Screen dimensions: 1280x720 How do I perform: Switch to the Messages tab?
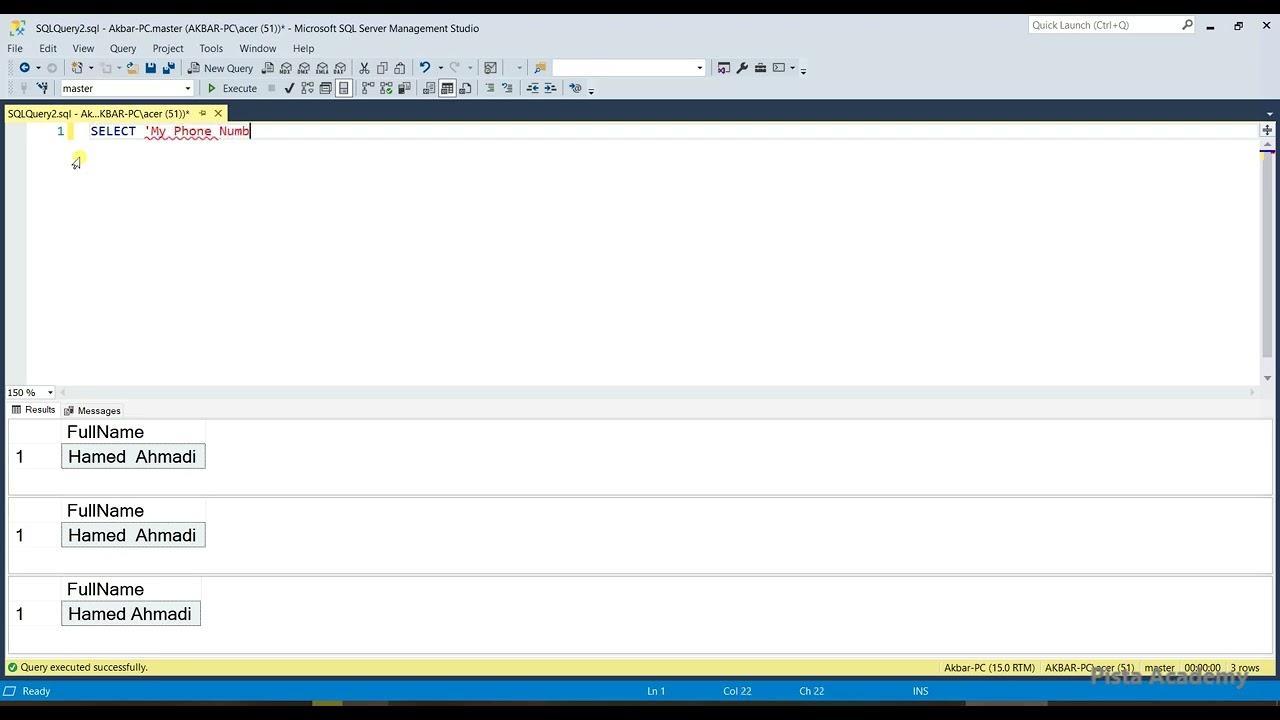[92, 410]
